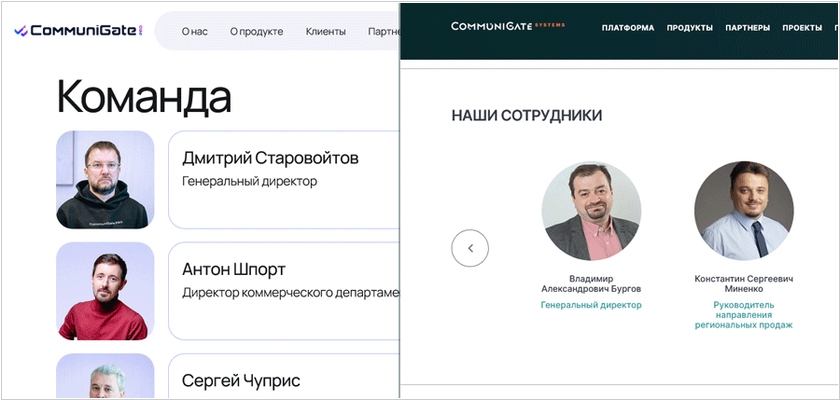This screenshot has height=400, width=840.
Task: Select 'Генеральный директор' under Дмитрий Старовойтов
Action: coord(250,182)
